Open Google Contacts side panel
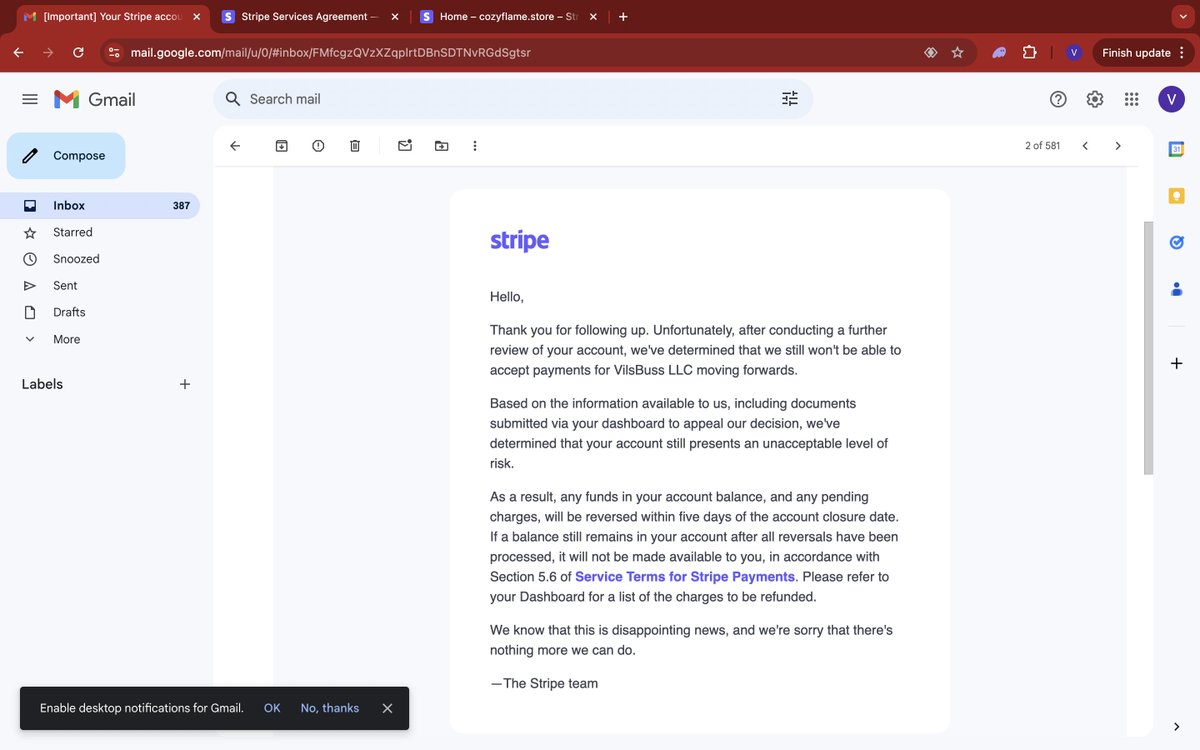This screenshot has height=750, width=1200. (x=1177, y=289)
